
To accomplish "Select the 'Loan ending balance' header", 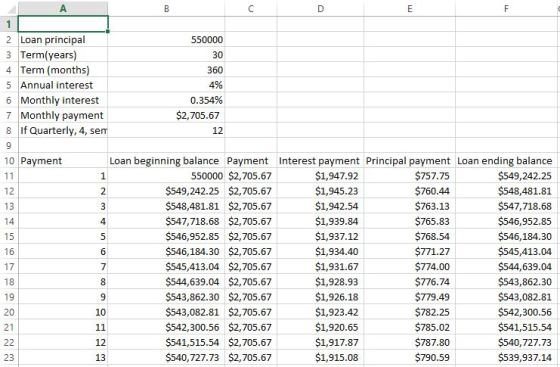I will pos(506,161).
